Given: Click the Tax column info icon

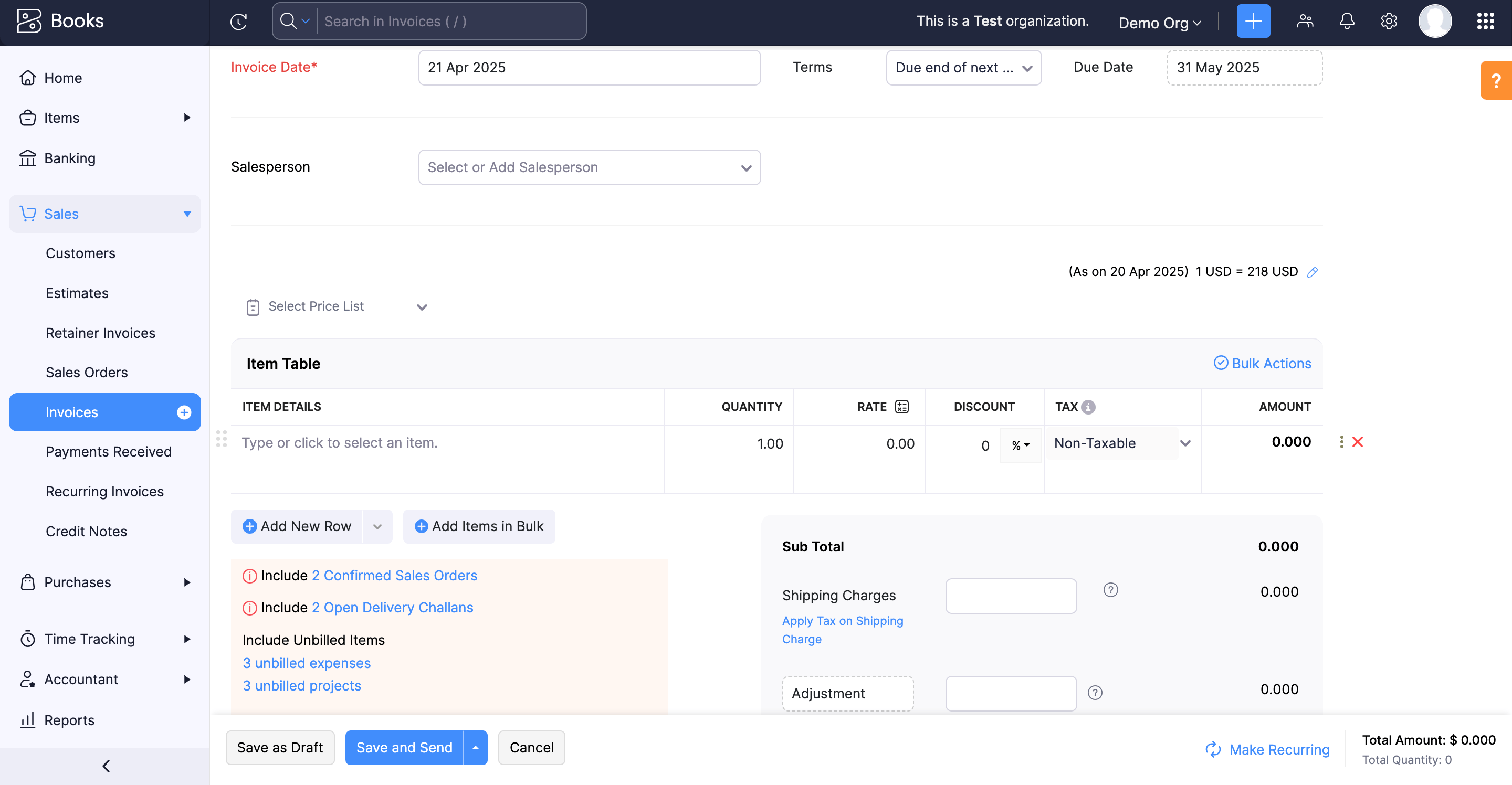Looking at the screenshot, I should tap(1089, 406).
